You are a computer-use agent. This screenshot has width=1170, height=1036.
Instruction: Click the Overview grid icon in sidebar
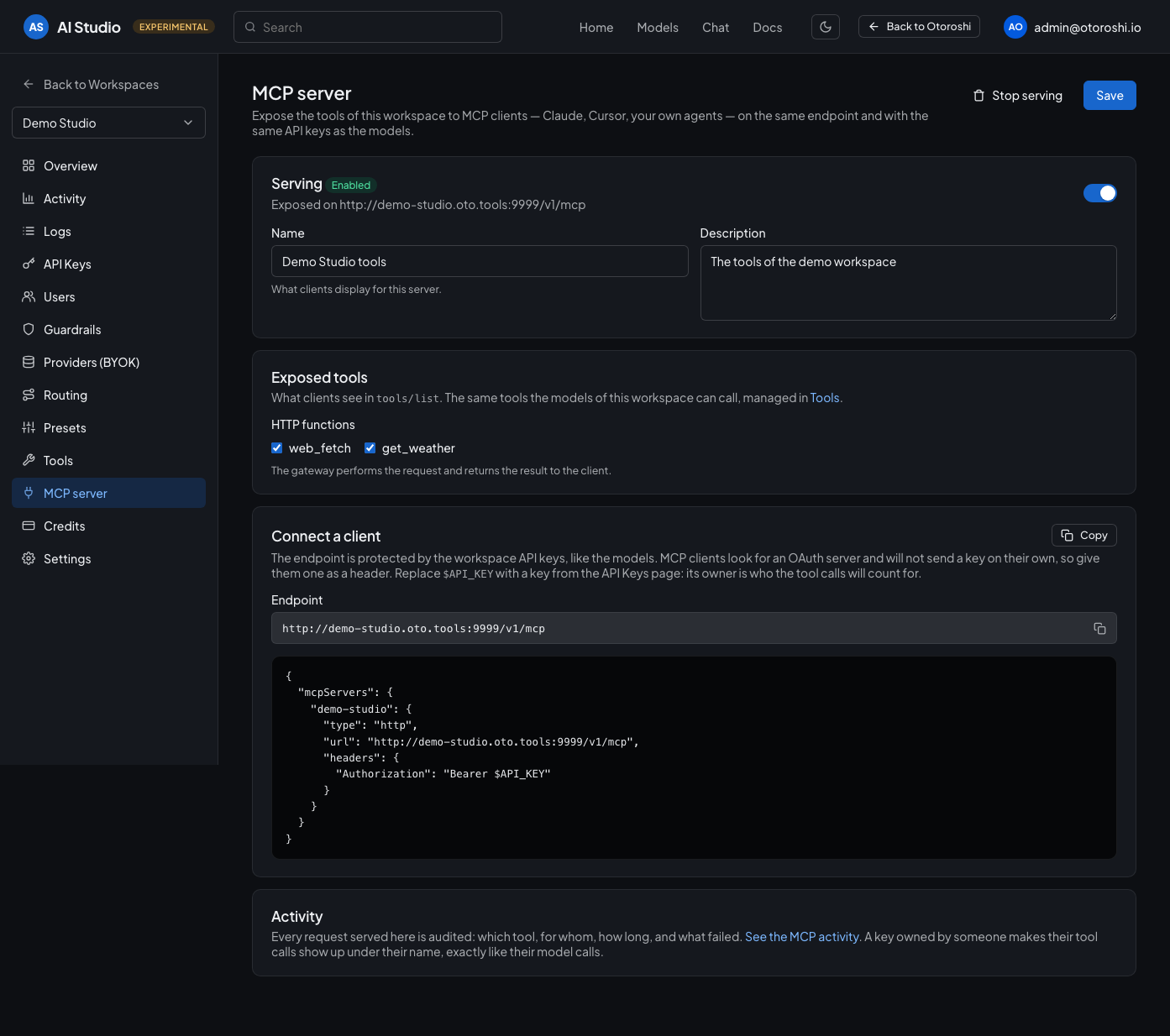[29, 165]
